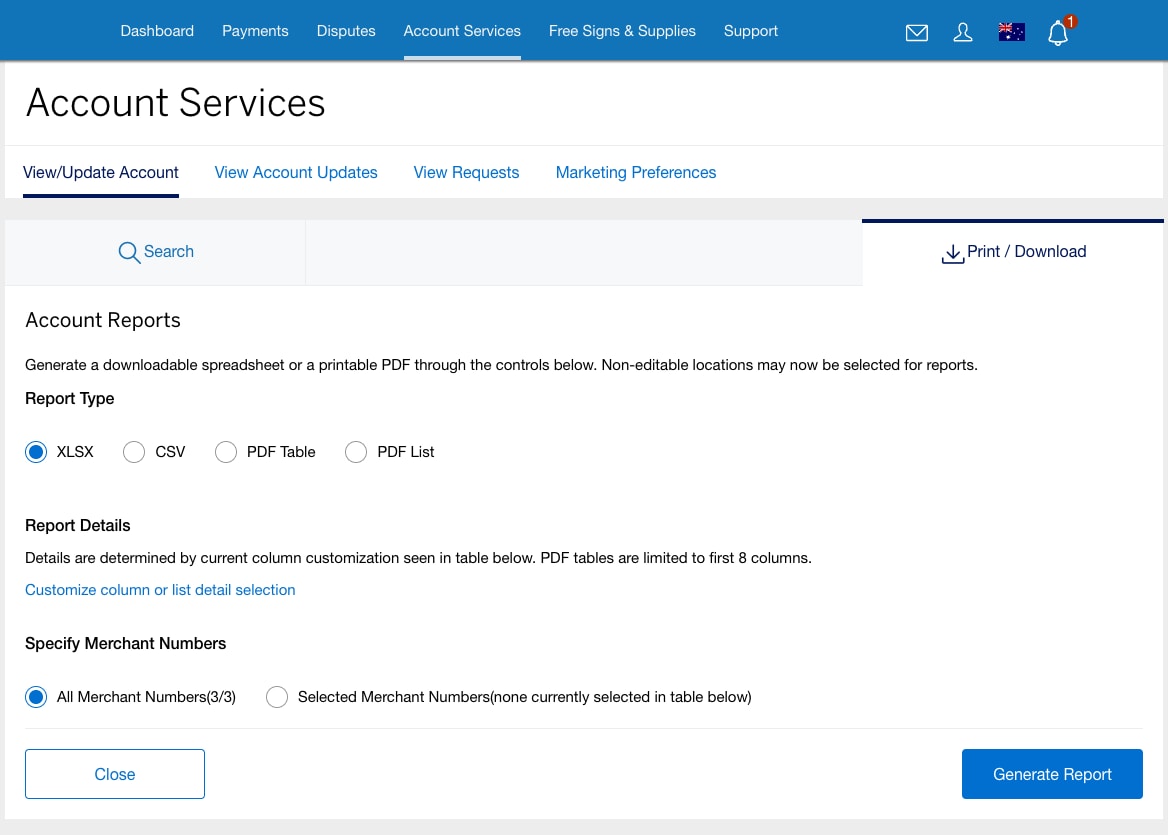Select the PDF List report type
This screenshot has width=1168, height=835.
(x=356, y=452)
